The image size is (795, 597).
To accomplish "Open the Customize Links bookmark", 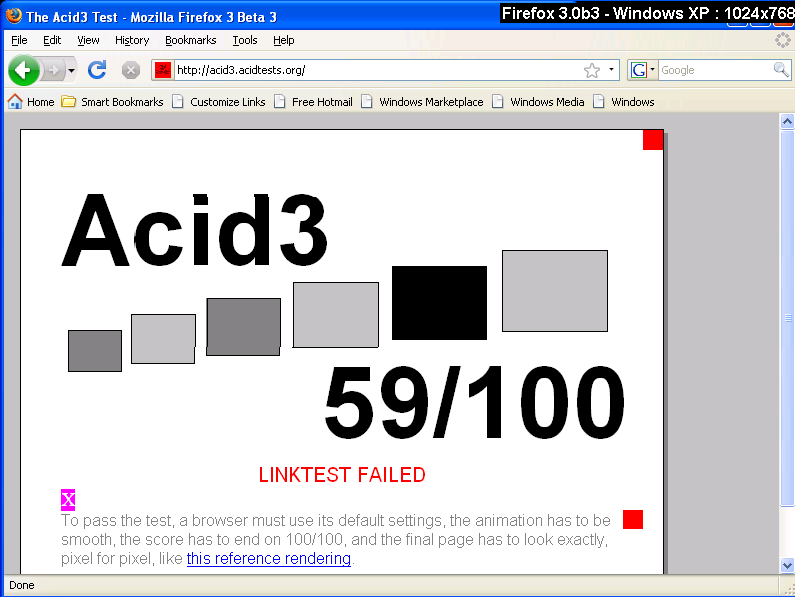I will point(219,102).
